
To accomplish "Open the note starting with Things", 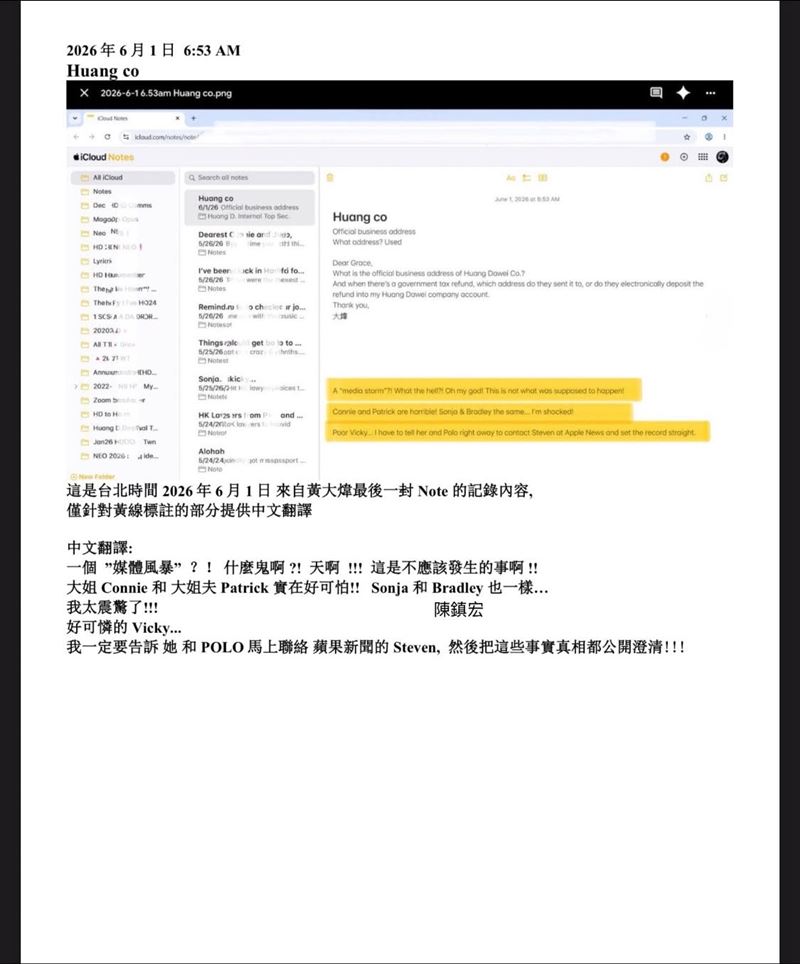I will coord(250,352).
